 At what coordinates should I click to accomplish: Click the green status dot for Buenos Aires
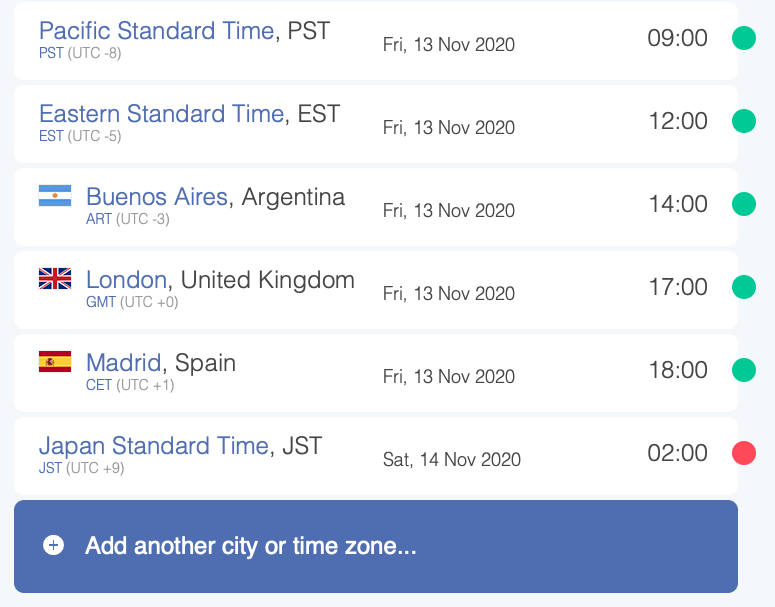coord(743,204)
